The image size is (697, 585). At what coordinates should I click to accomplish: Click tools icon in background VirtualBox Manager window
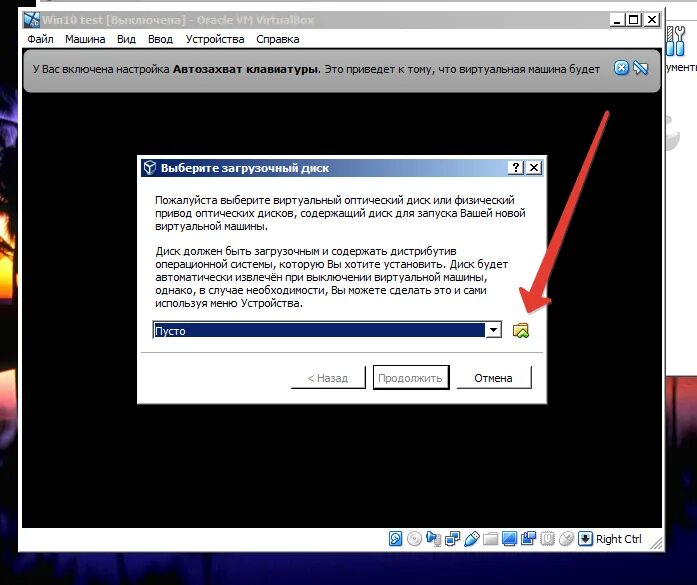tap(676, 41)
